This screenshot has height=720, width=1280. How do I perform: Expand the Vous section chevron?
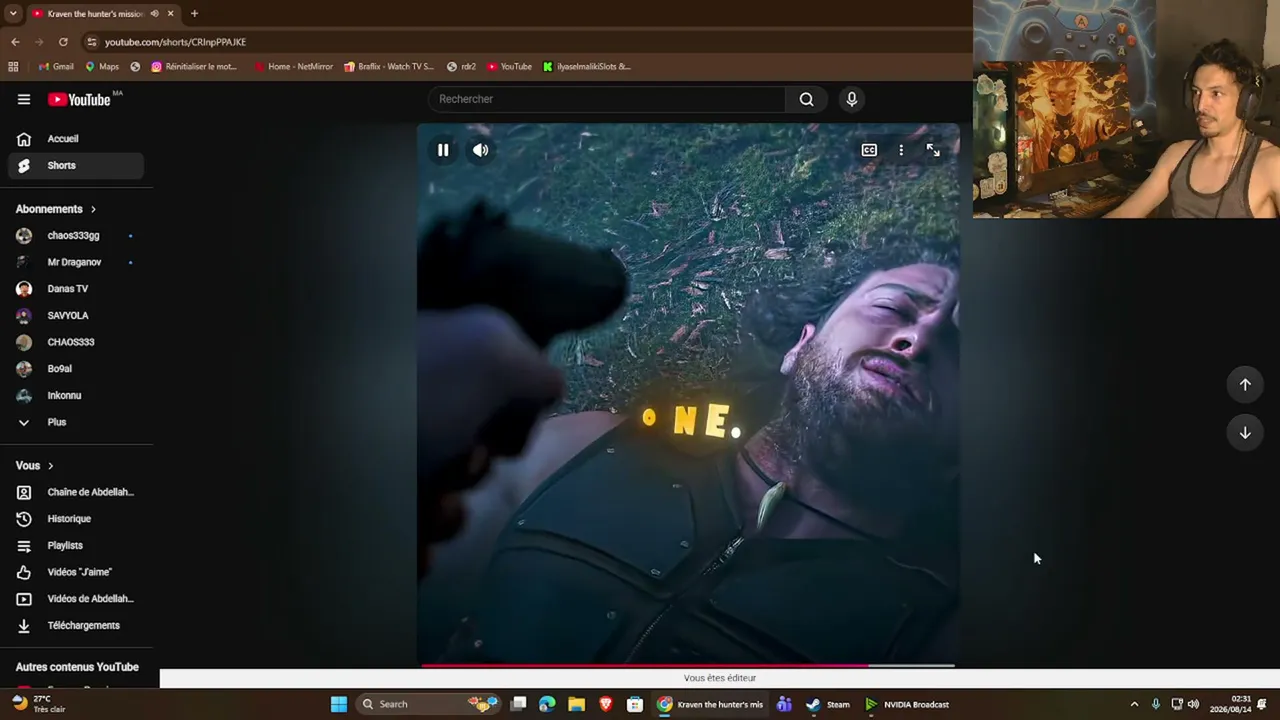(x=50, y=466)
